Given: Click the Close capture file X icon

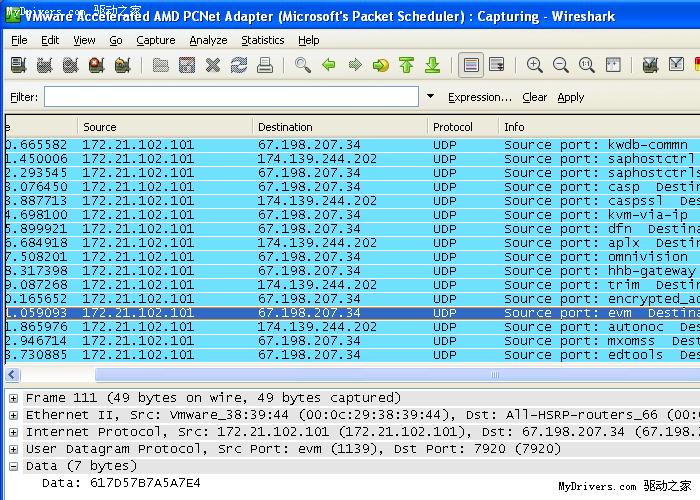Looking at the screenshot, I should 213,66.
